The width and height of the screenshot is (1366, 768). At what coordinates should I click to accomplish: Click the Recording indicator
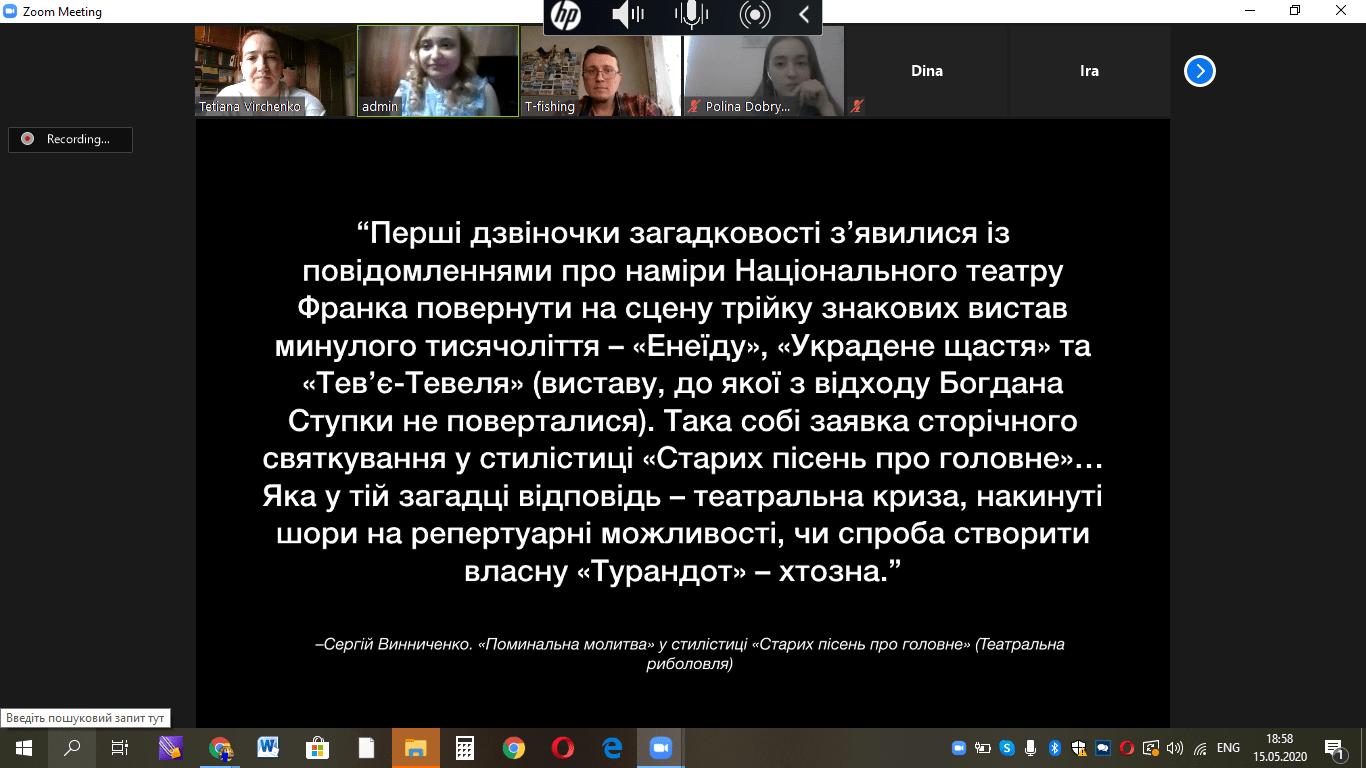[70, 140]
